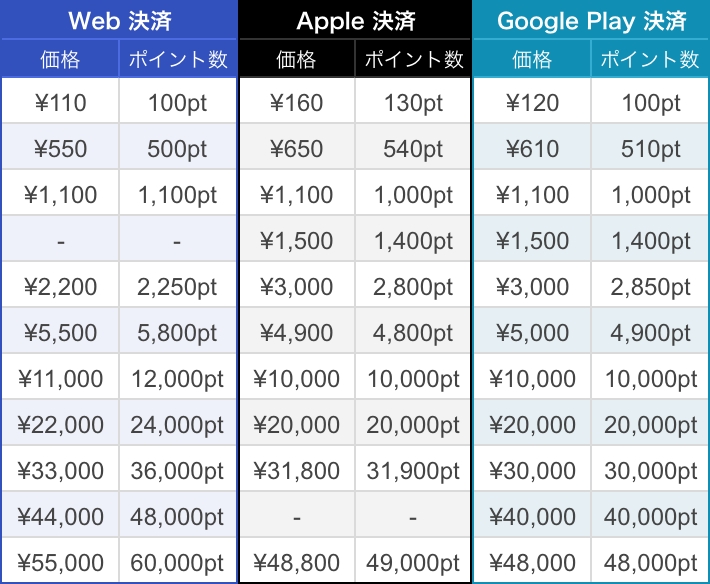
Task: Select the Apple 49,000pt cell
Action: tap(413, 560)
